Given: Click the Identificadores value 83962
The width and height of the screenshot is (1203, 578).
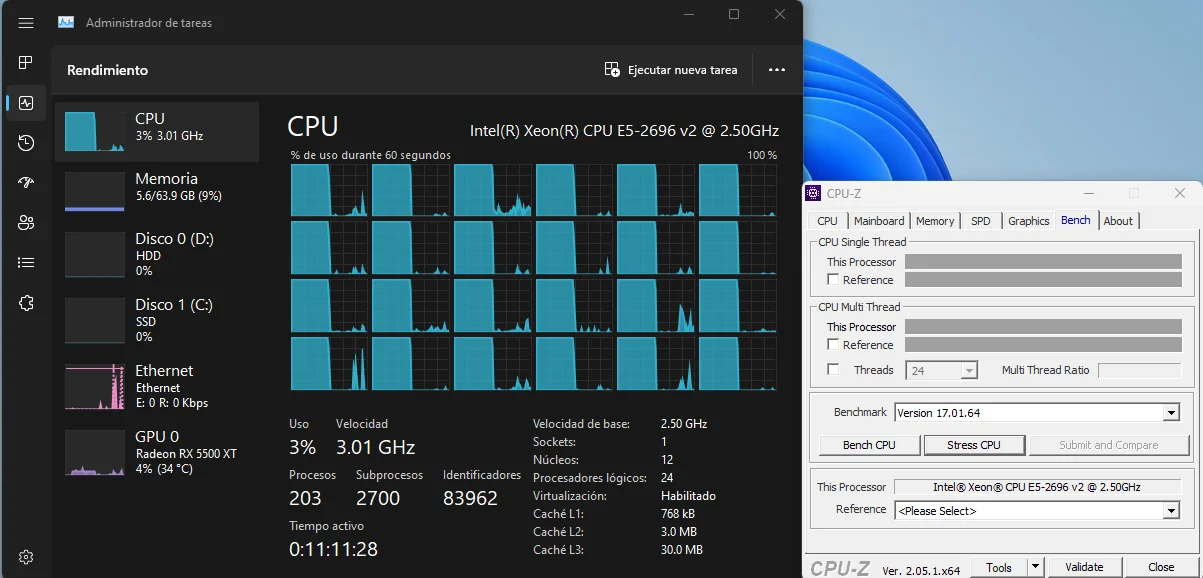Looking at the screenshot, I should point(470,498).
